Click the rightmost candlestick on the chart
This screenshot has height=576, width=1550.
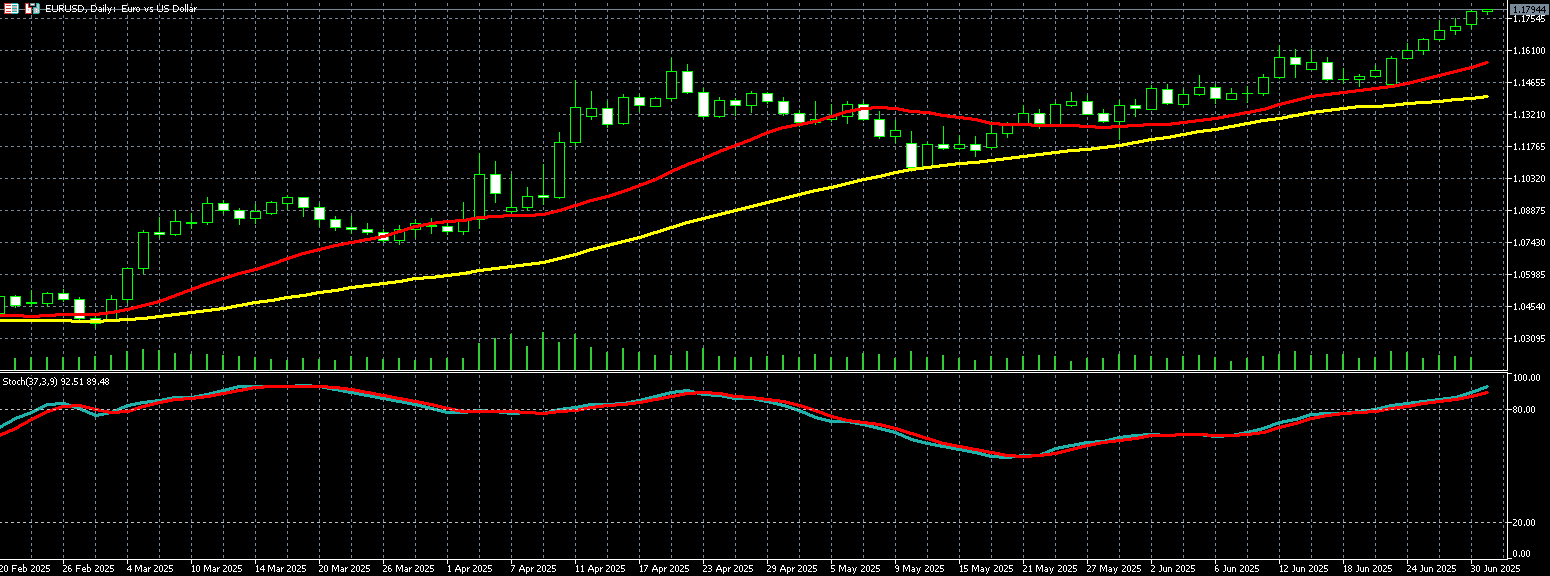click(1488, 11)
